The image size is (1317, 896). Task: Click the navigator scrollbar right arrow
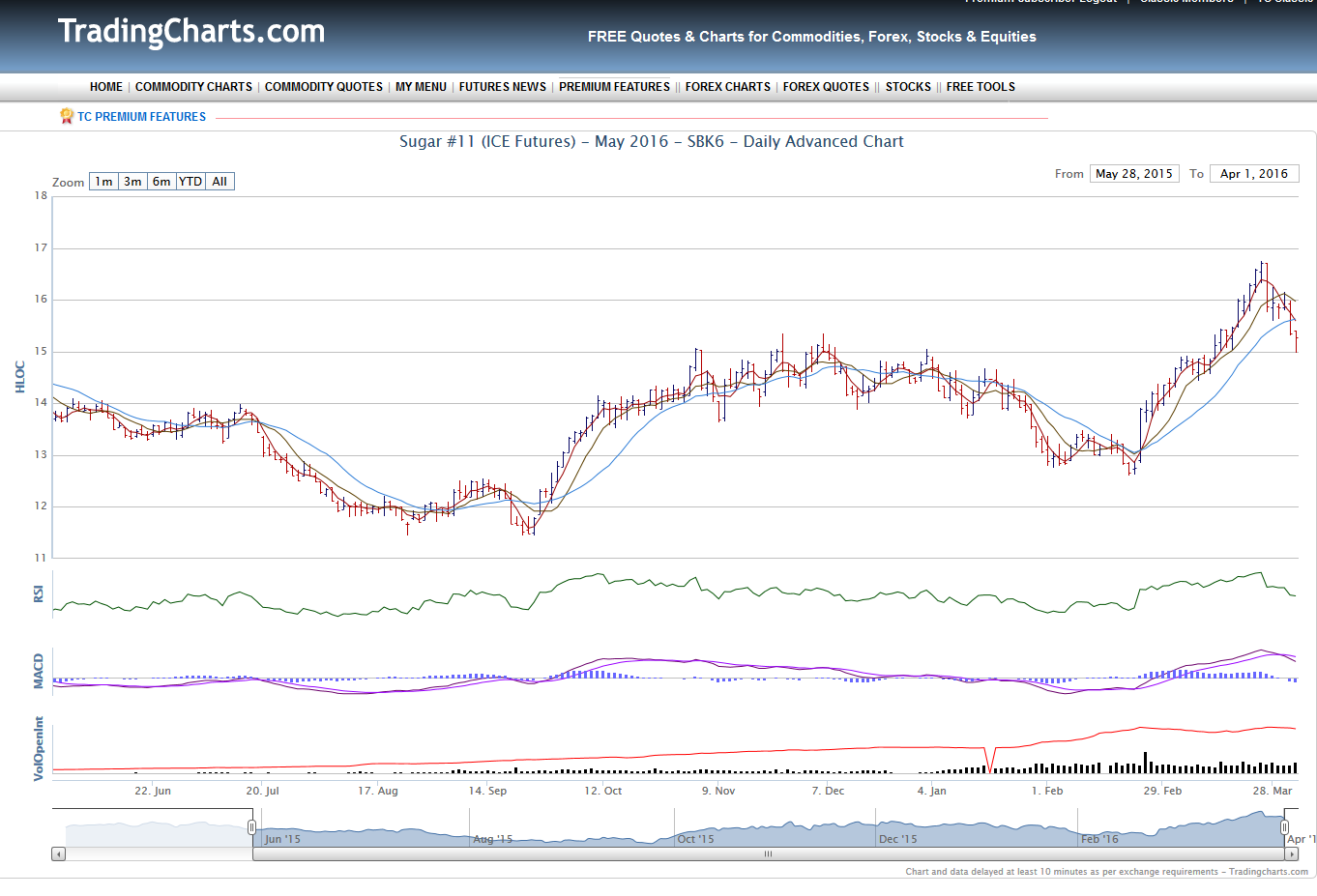[1291, 854]
